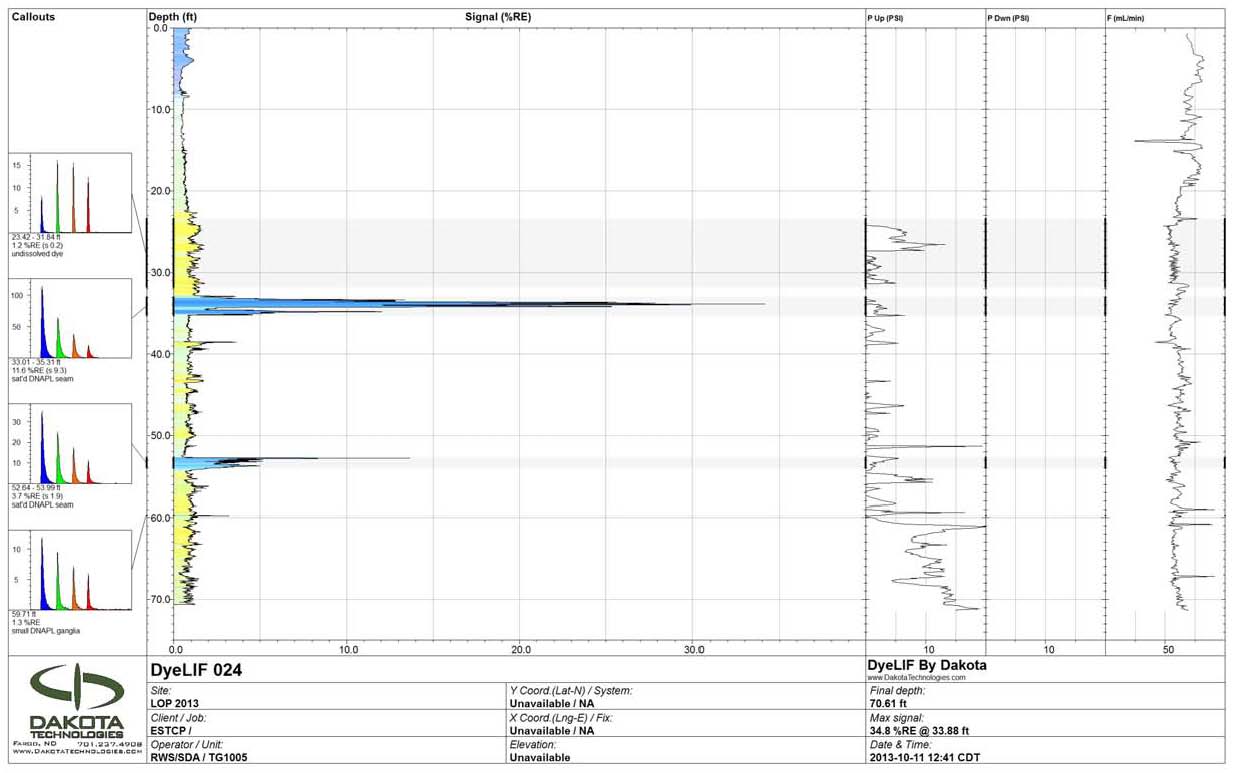Select the small DNAPL ganglia callout thumbnail

pyautogui.click(x=71, y=570)
